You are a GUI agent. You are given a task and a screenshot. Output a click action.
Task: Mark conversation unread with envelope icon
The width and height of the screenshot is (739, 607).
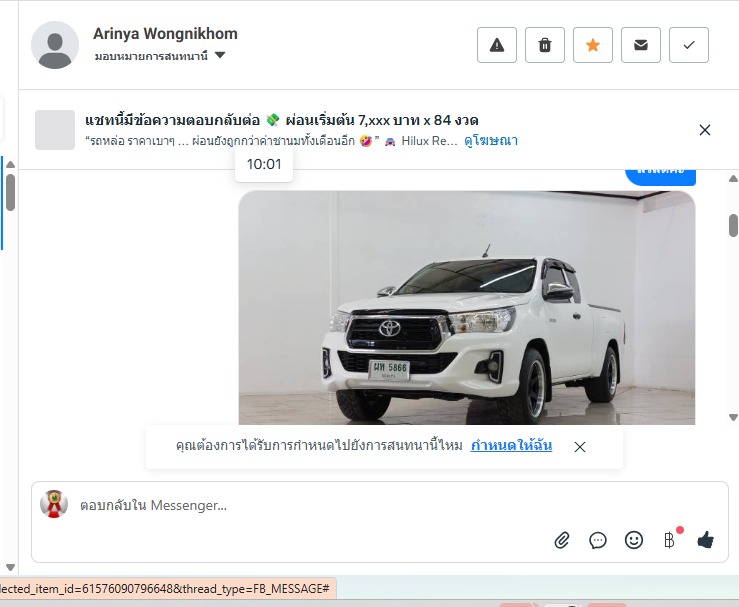point(641,45)
